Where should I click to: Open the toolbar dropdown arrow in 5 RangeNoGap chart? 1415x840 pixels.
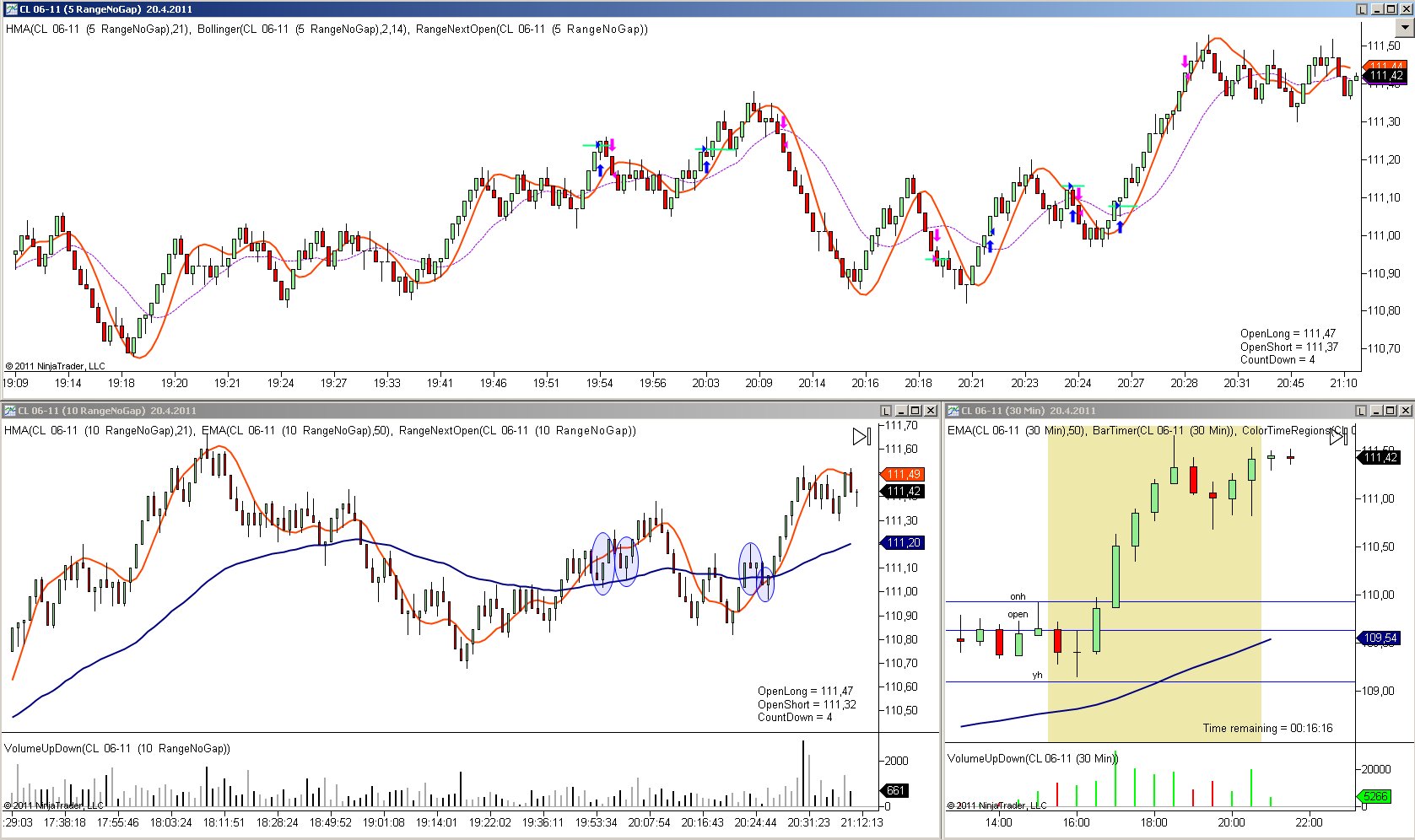[x=1405, y=27]
